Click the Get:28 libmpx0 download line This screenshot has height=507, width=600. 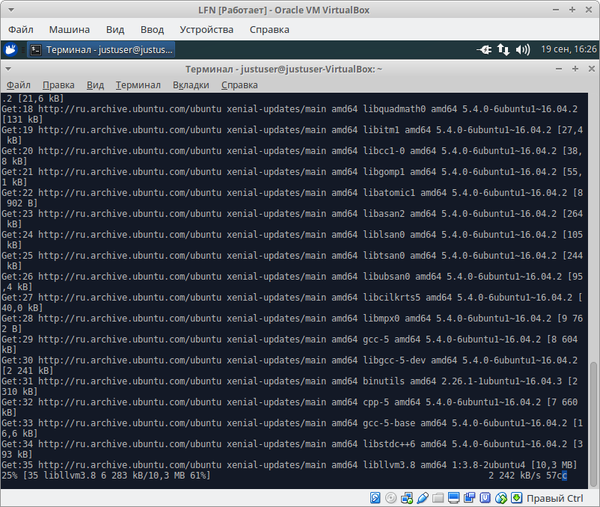(x=292, y=323)
